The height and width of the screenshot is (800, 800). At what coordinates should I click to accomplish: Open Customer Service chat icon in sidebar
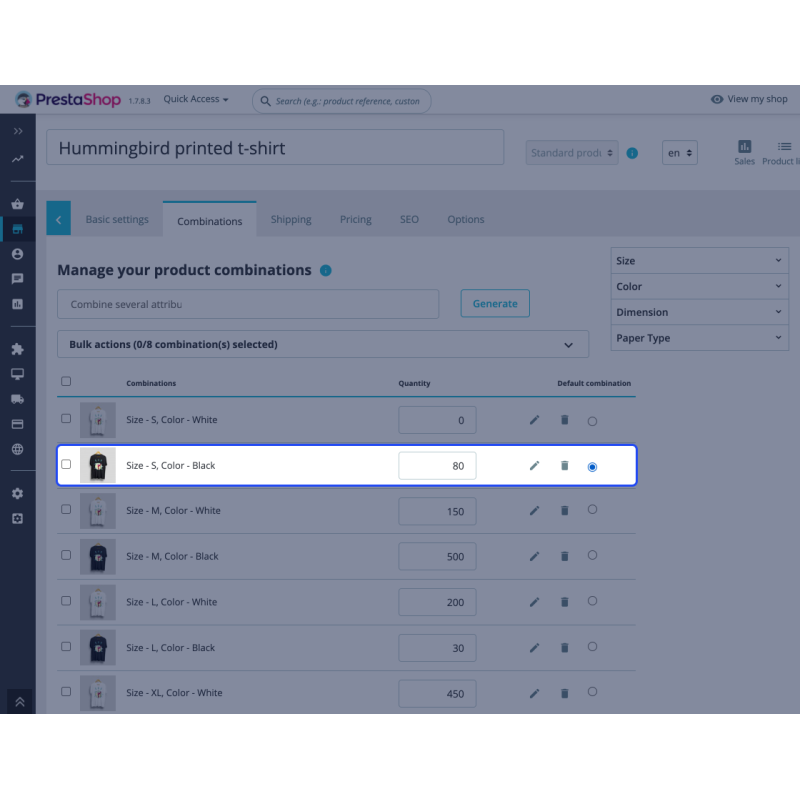[18, 279]
